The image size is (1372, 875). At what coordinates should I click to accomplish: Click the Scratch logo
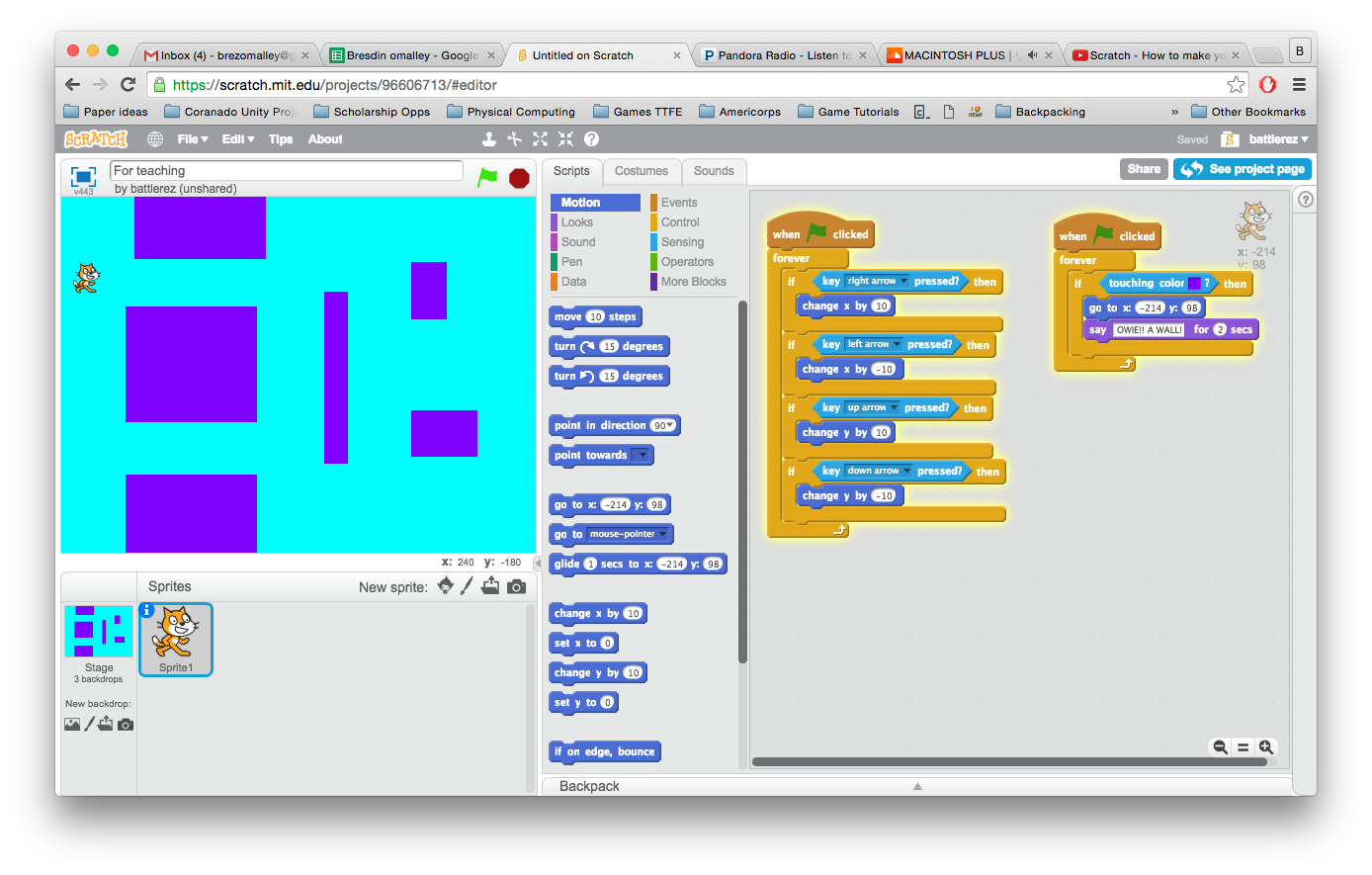(x=96, y=139)
